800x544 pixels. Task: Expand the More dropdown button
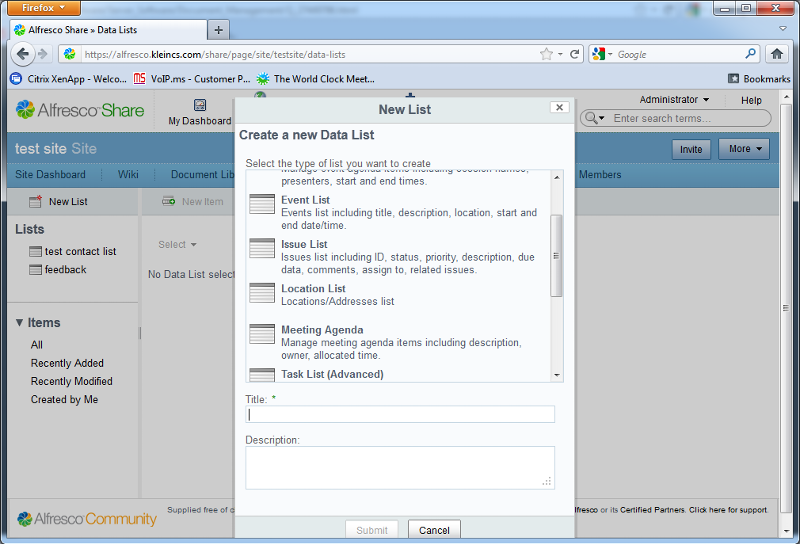point(744,149)
